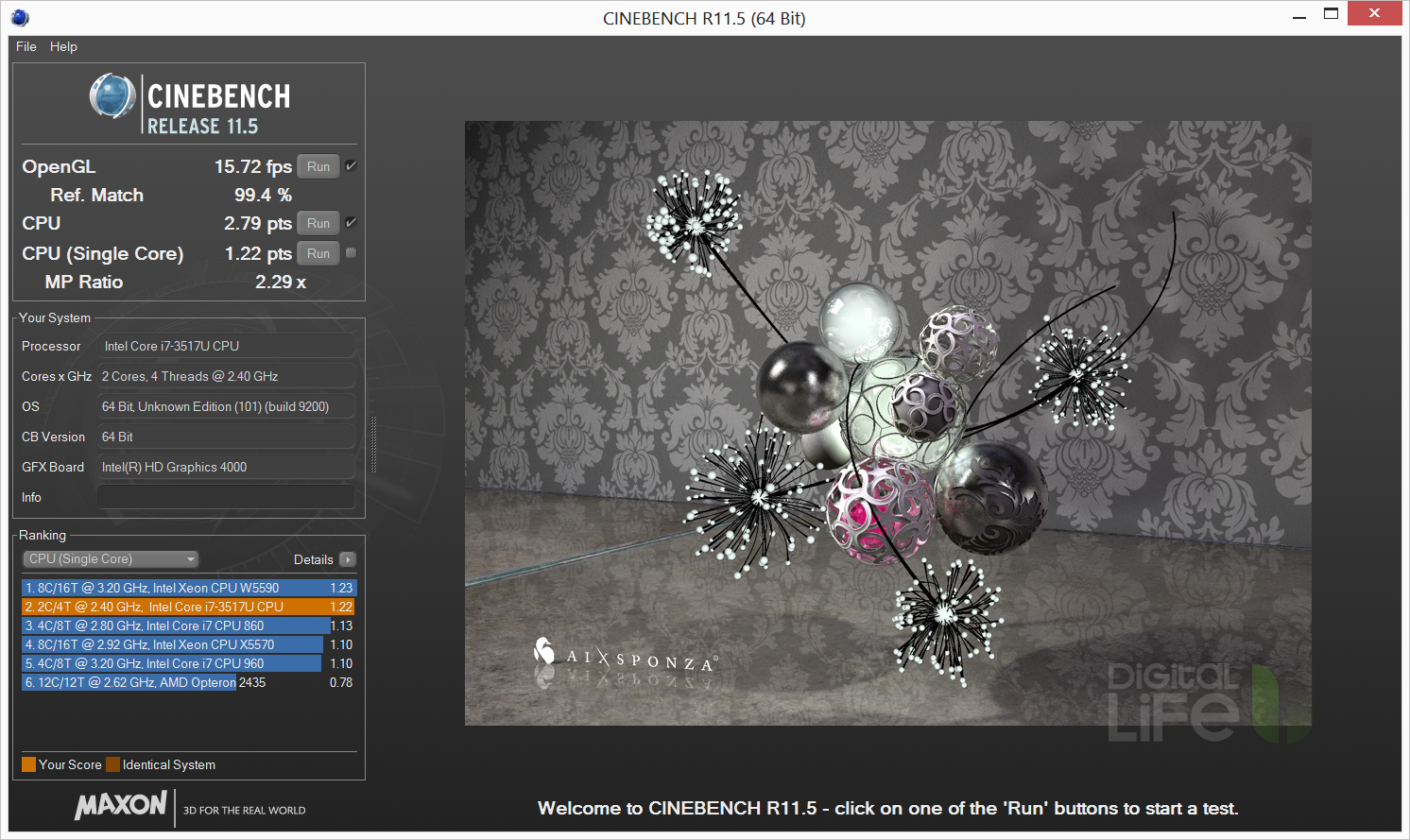Select the Intel Xeon CPU X5570 ranking row

(x=188, y=644)
